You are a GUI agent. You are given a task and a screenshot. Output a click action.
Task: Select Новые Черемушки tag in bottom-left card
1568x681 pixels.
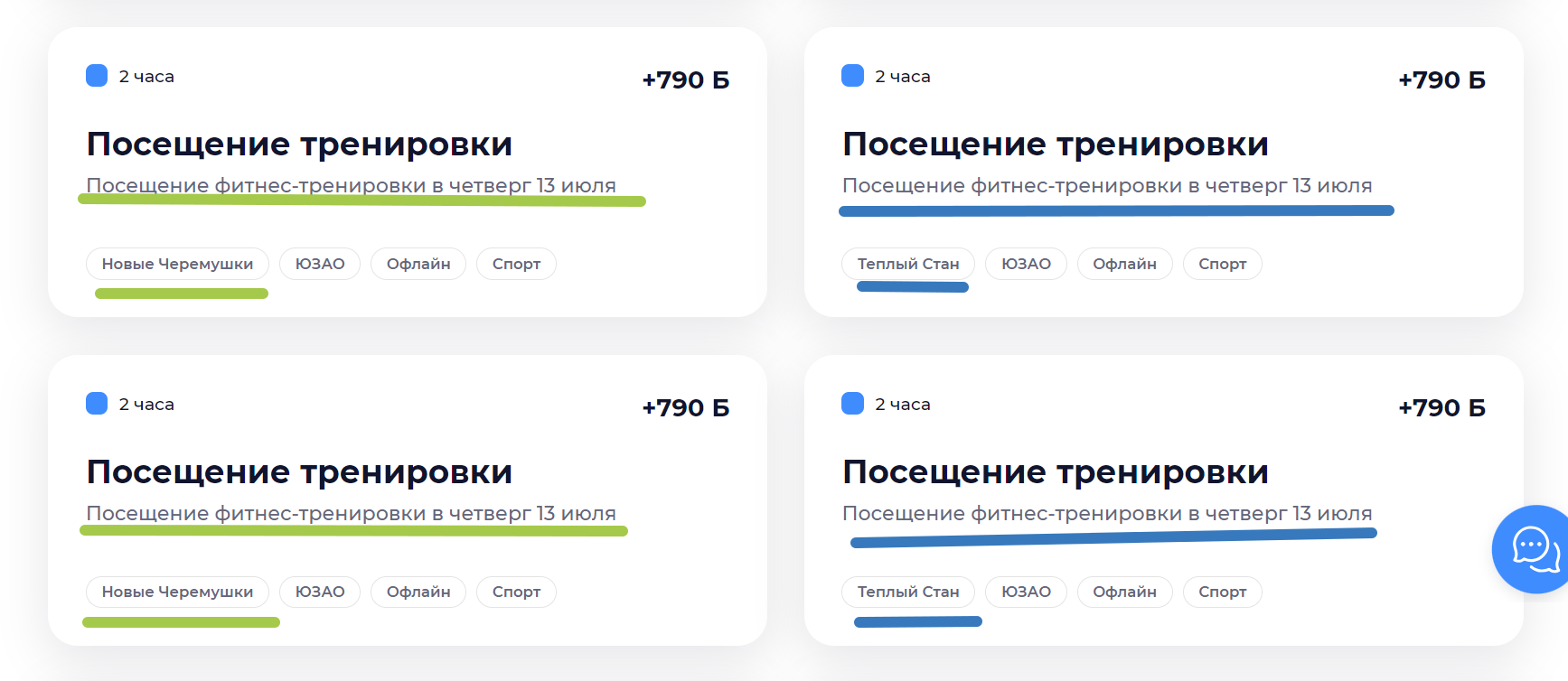click(x=177, y=592)
